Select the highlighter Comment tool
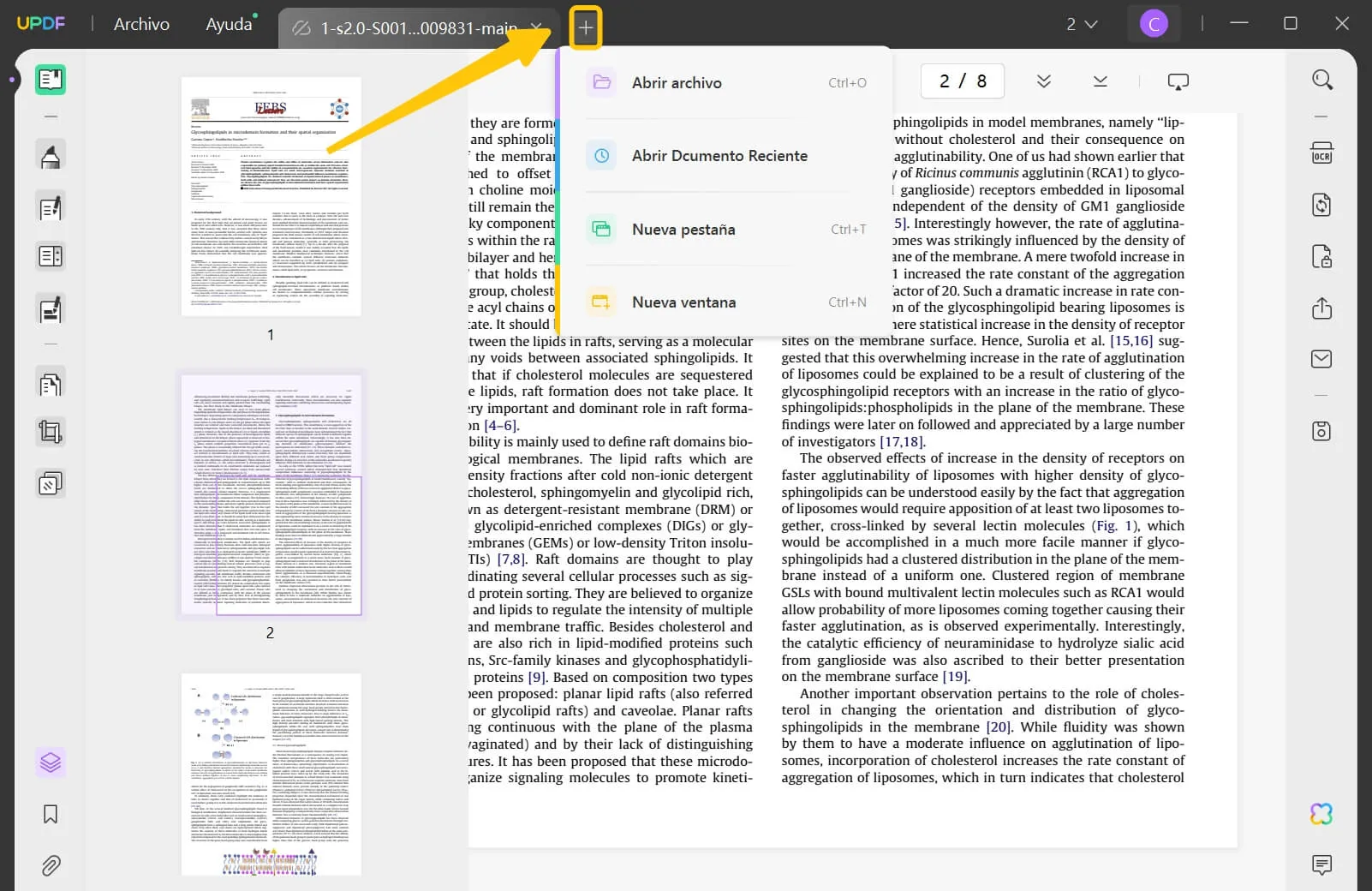Screen dimensions: 1372x891 click(x=51, y=156)
